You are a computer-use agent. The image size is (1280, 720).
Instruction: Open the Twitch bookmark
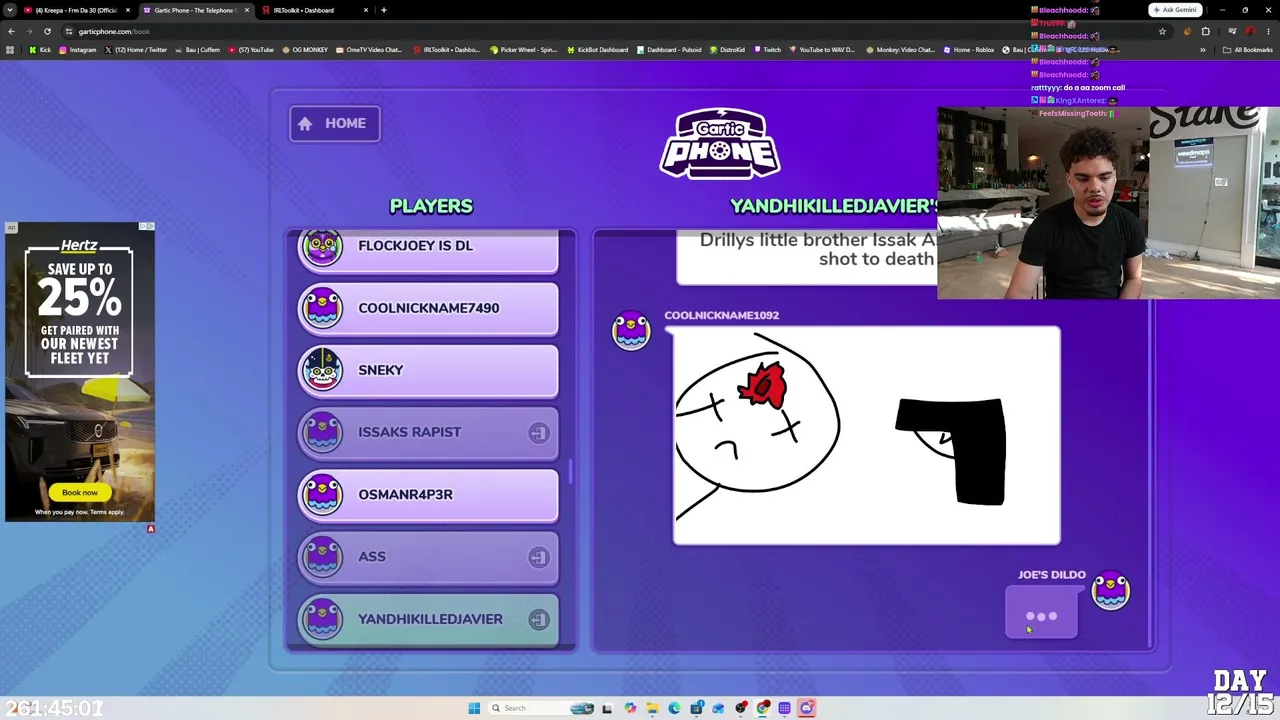[x=767, y=50]
